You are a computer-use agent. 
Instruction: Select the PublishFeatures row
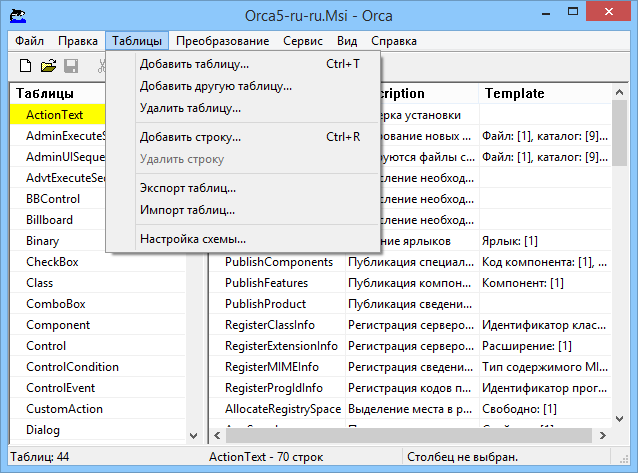tap(410, 283)
